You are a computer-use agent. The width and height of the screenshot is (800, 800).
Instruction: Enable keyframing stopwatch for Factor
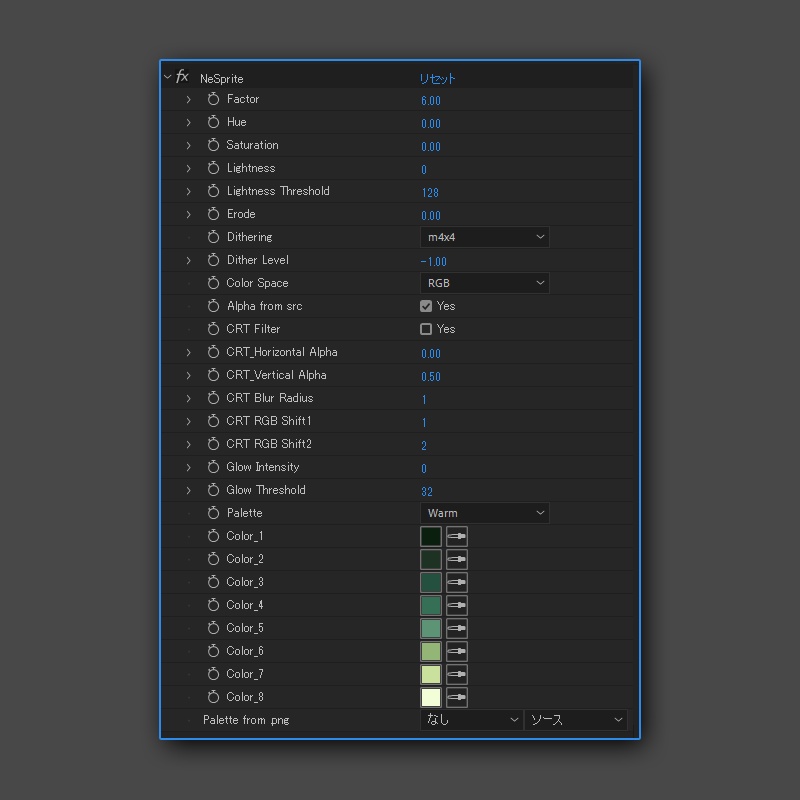212,99
